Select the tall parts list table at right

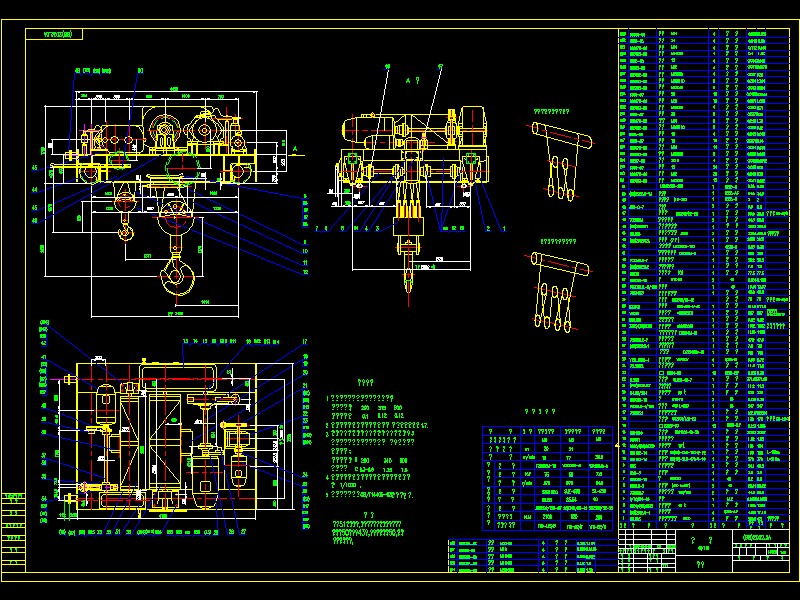(704, 279)
